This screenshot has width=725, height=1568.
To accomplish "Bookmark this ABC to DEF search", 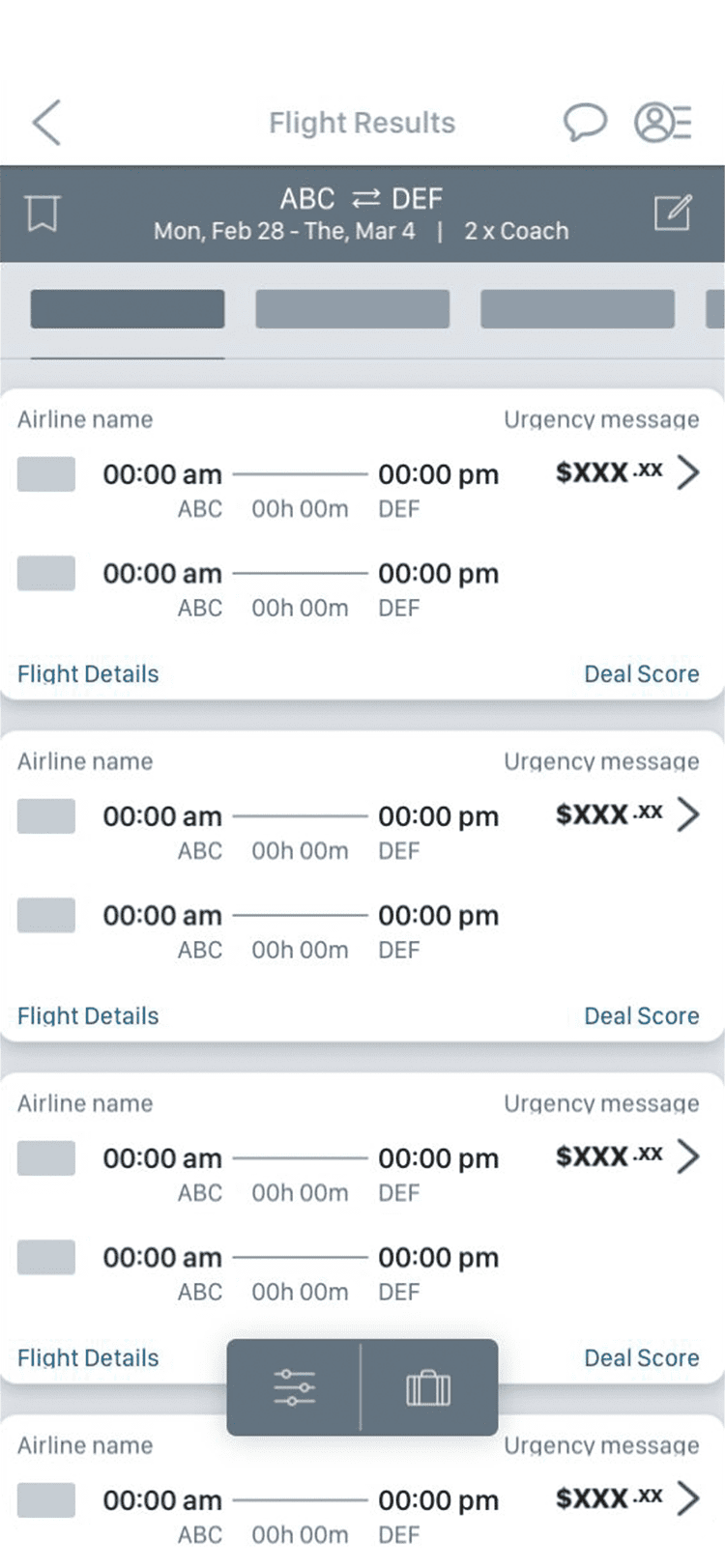I will click(x=43, y=213).
